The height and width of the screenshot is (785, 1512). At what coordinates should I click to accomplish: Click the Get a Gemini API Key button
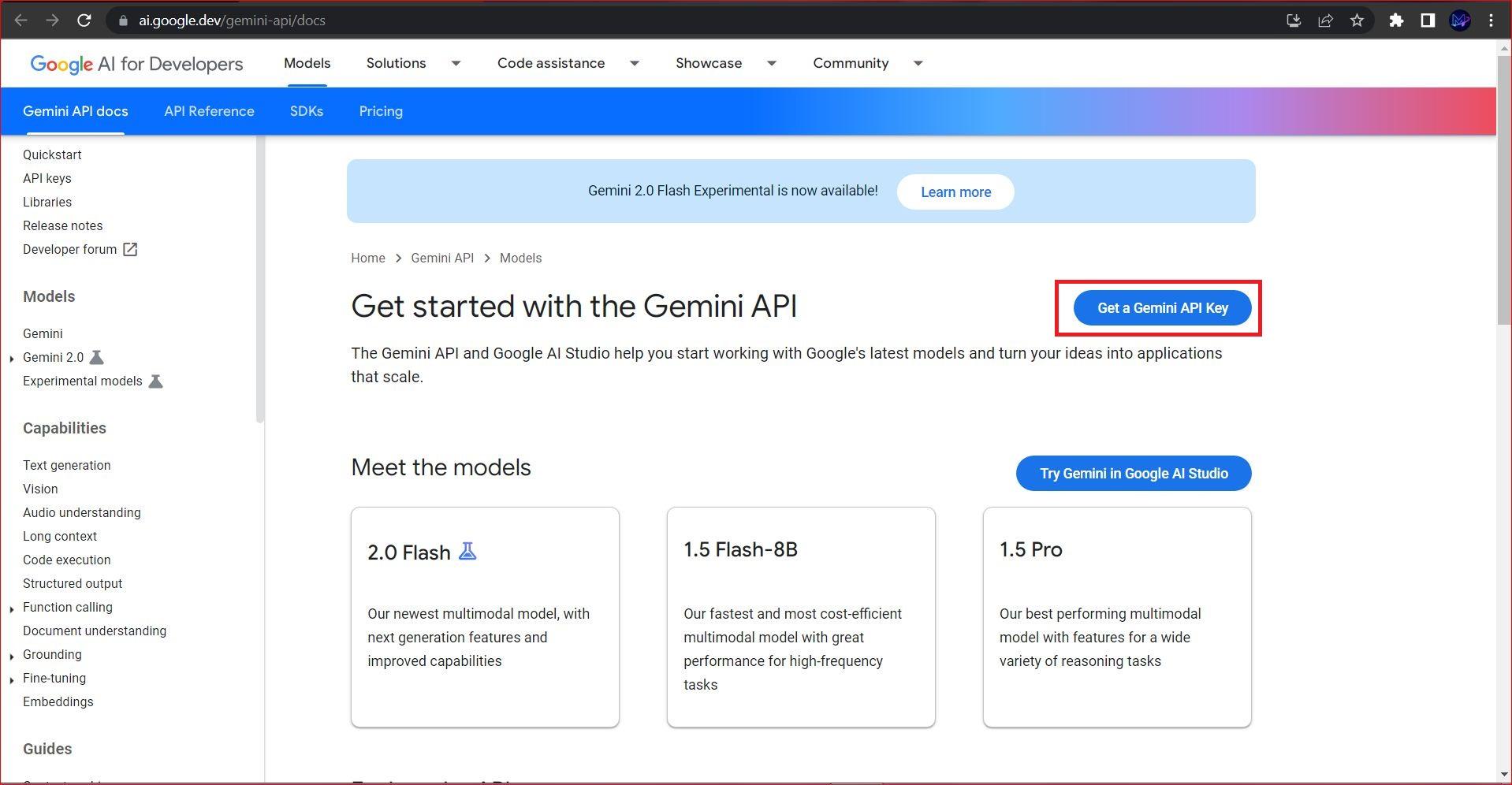point(1162,307)
